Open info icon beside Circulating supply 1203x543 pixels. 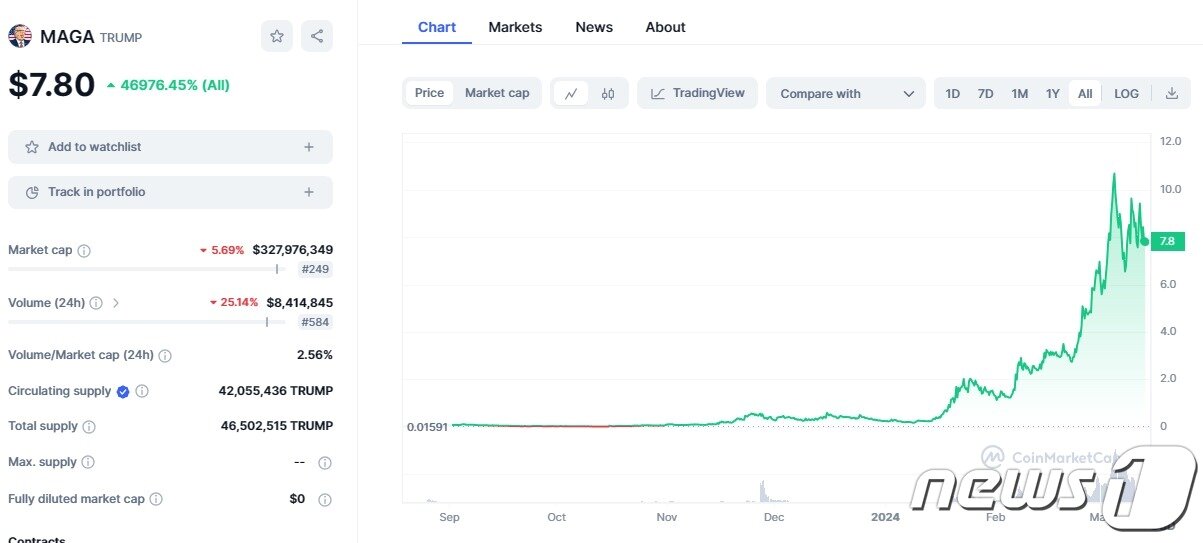pos(142,392)
